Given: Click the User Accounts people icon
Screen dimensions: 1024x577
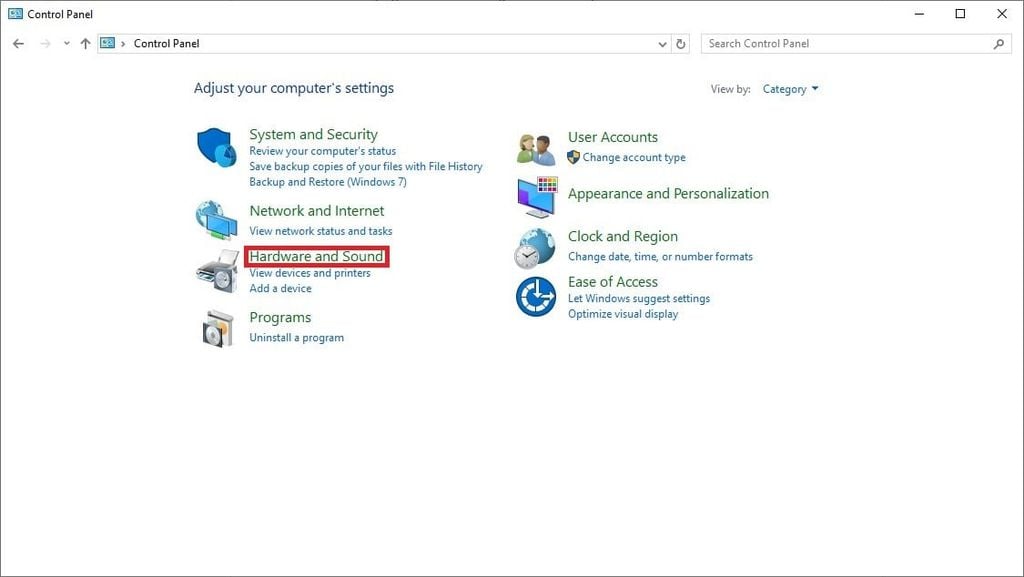Looking at the screenshot, I should point(536,149).
